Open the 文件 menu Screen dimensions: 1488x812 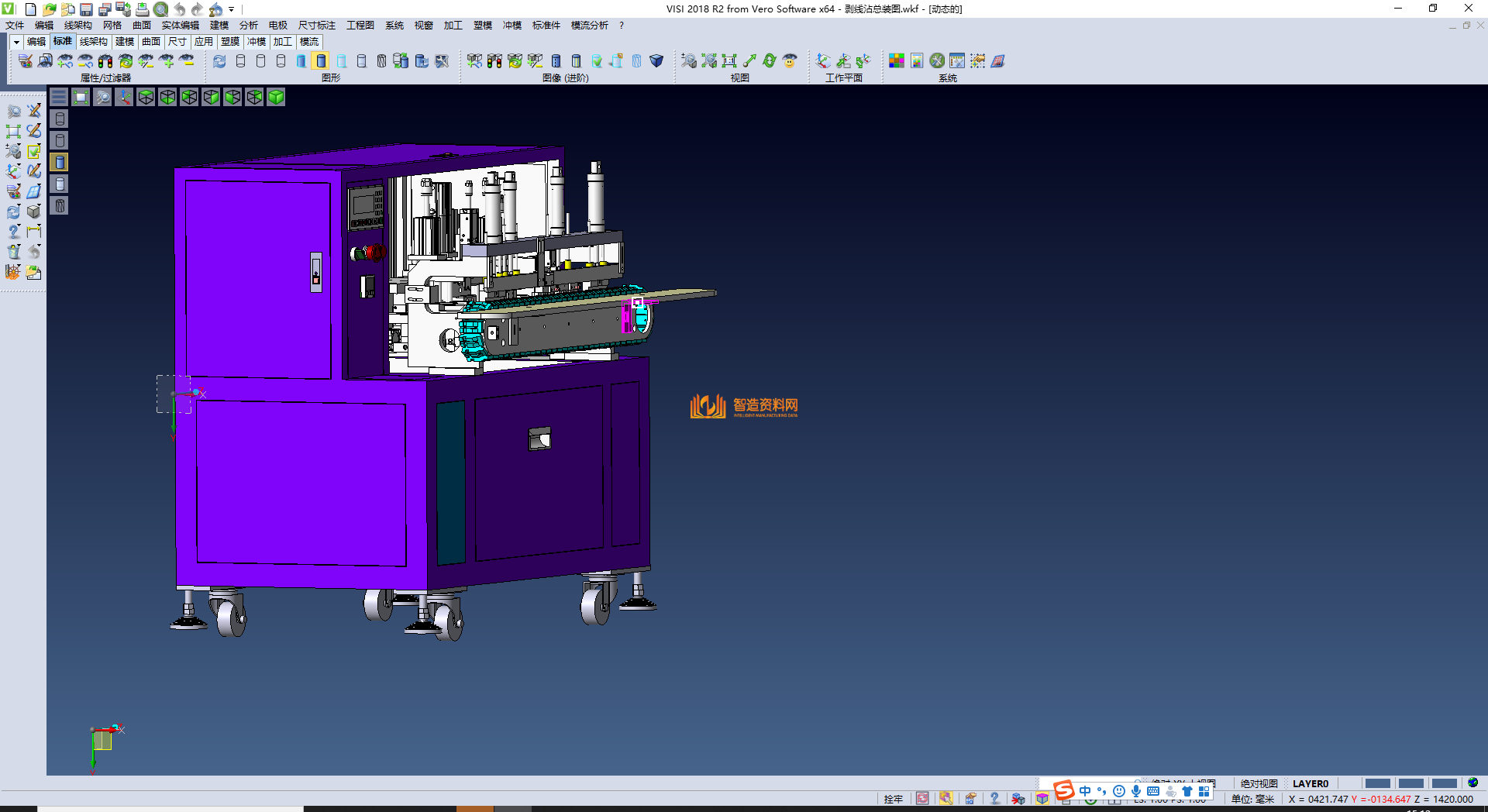point(15,26)
